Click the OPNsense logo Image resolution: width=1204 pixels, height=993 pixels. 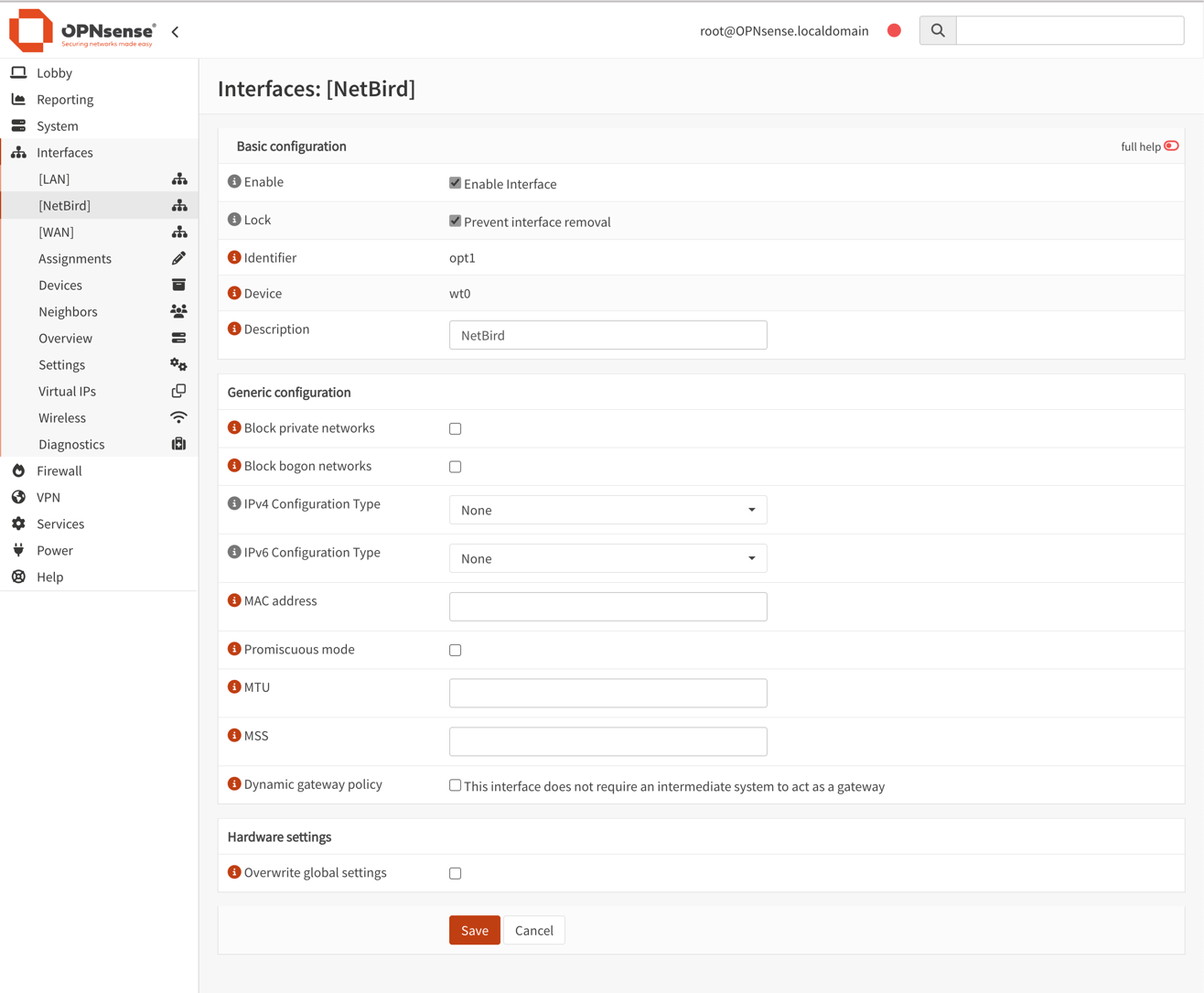82,31
